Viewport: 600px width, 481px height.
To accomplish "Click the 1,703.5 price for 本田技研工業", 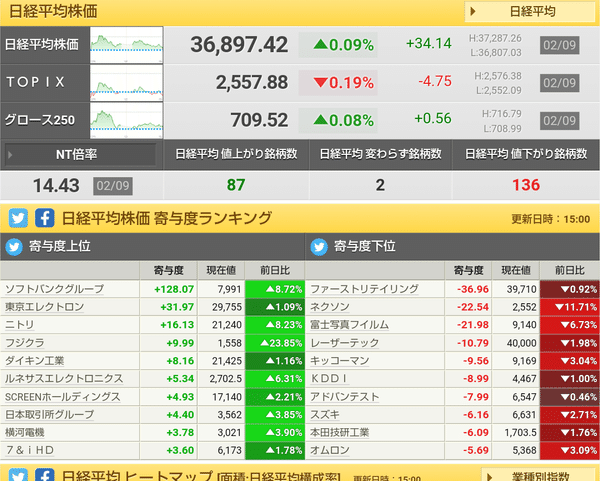I will coord(520,433).
